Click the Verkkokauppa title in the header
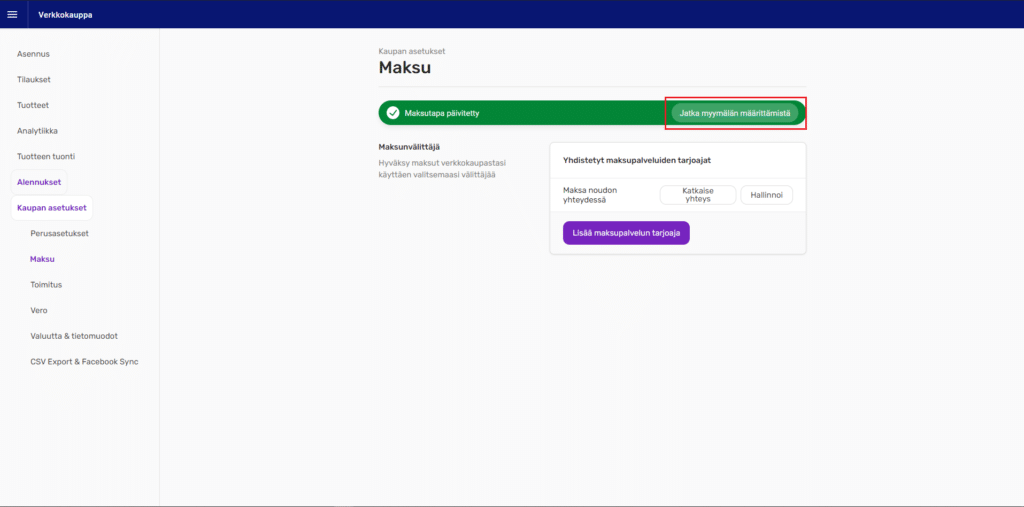Image resolution: width=1024 pixels, height=507 pixels. [x=65, y=14]
